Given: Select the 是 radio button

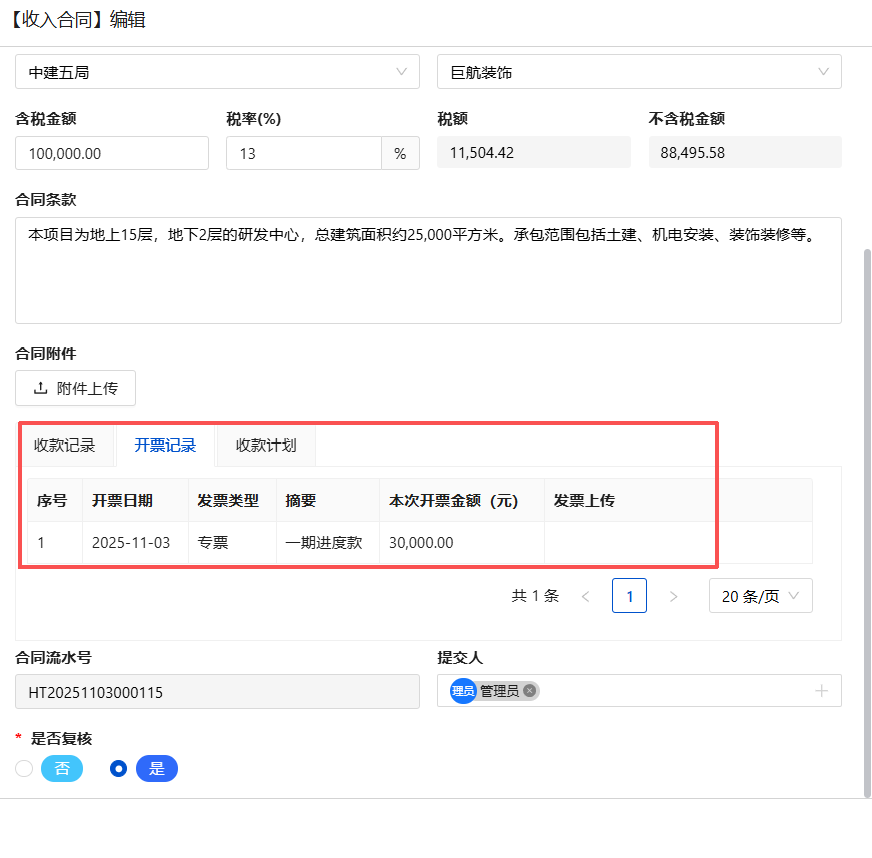Looking at the screenshot, I should (x=118, y=768).
